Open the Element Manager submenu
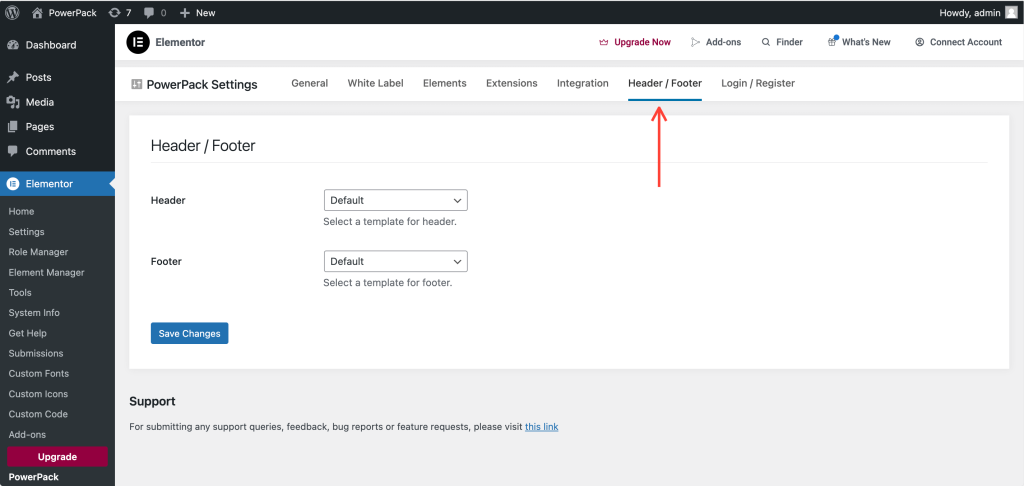The width and height of the screenshot is (1024, 486). pyautogui.click(x=46, y=272)
